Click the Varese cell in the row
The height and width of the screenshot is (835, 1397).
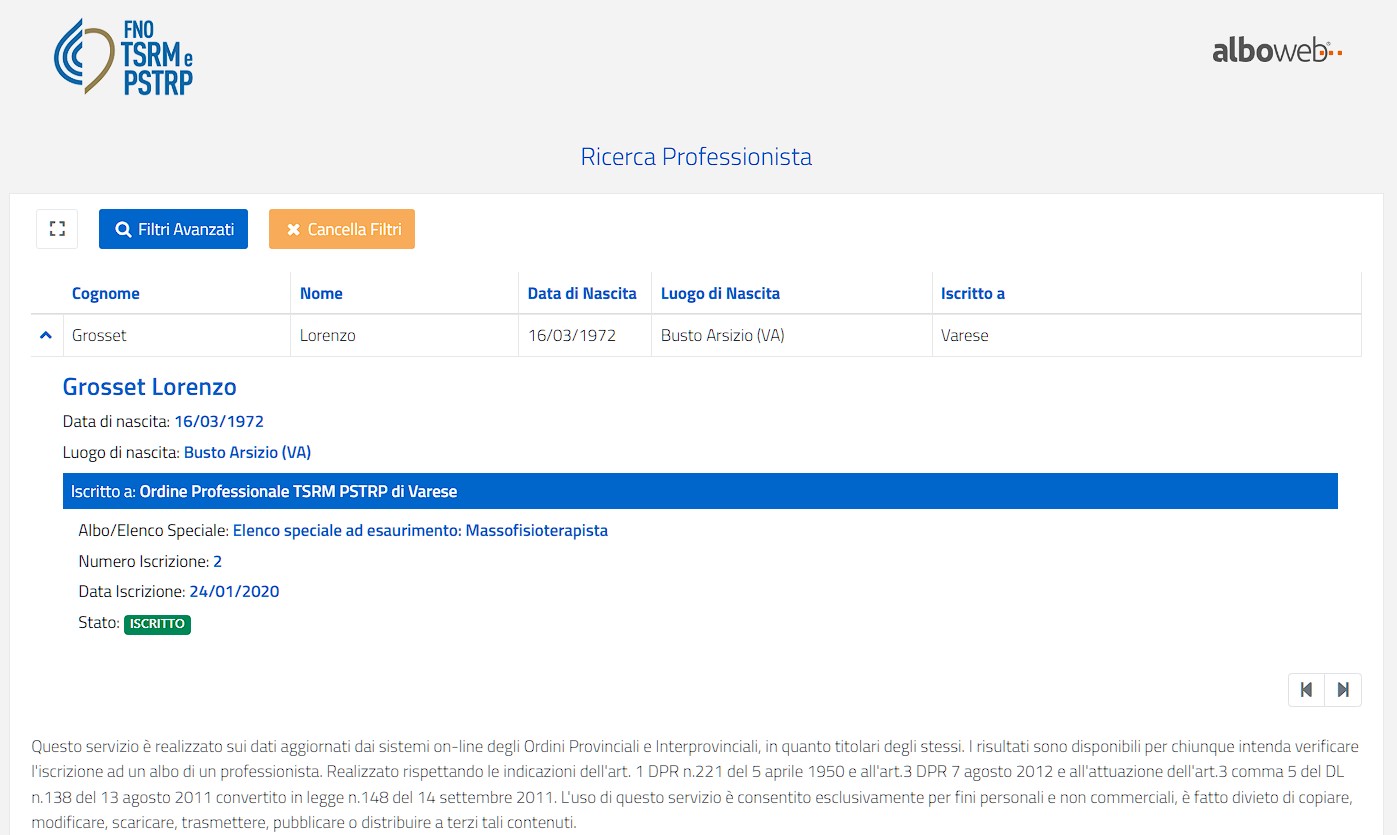(x=964, y=336)
